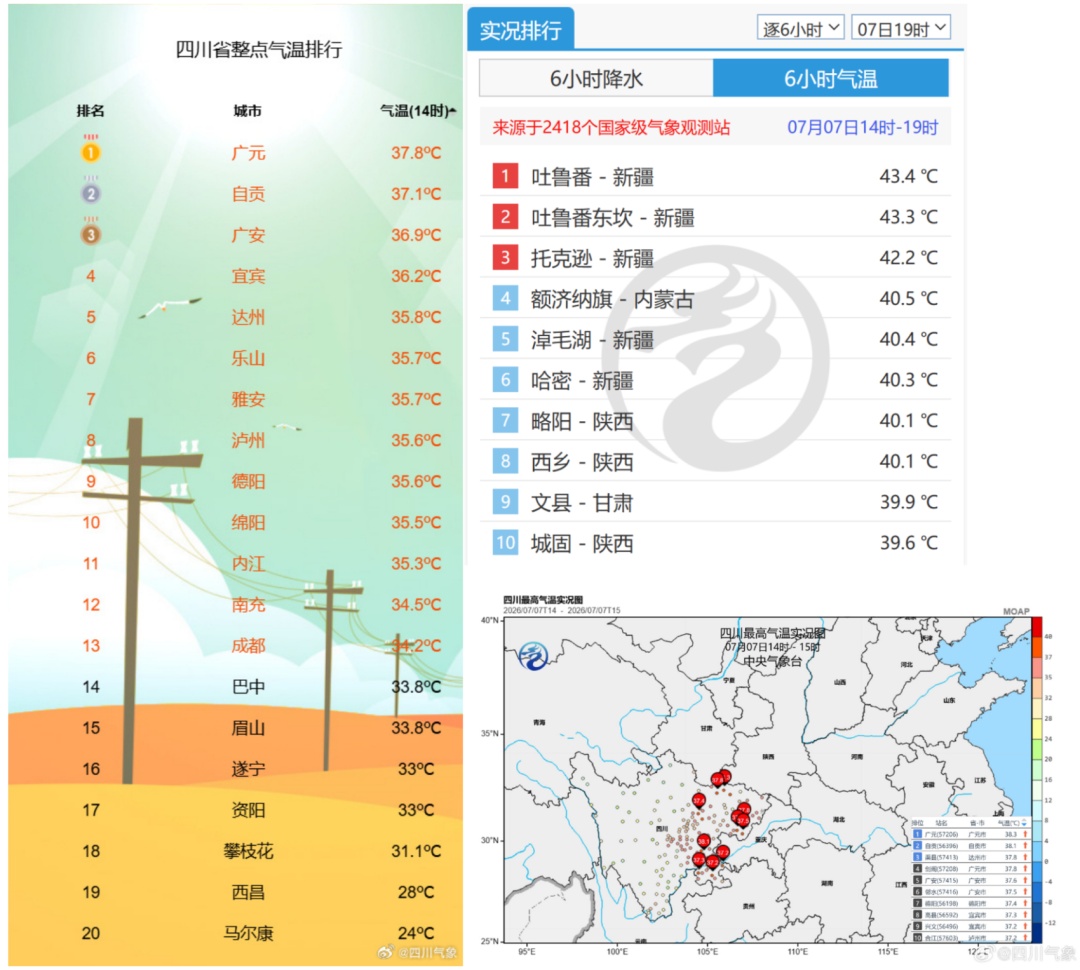Click the rank 1 badge in the map table
Viewport: 1080px width, 970px height.
[x=917, y=834]
